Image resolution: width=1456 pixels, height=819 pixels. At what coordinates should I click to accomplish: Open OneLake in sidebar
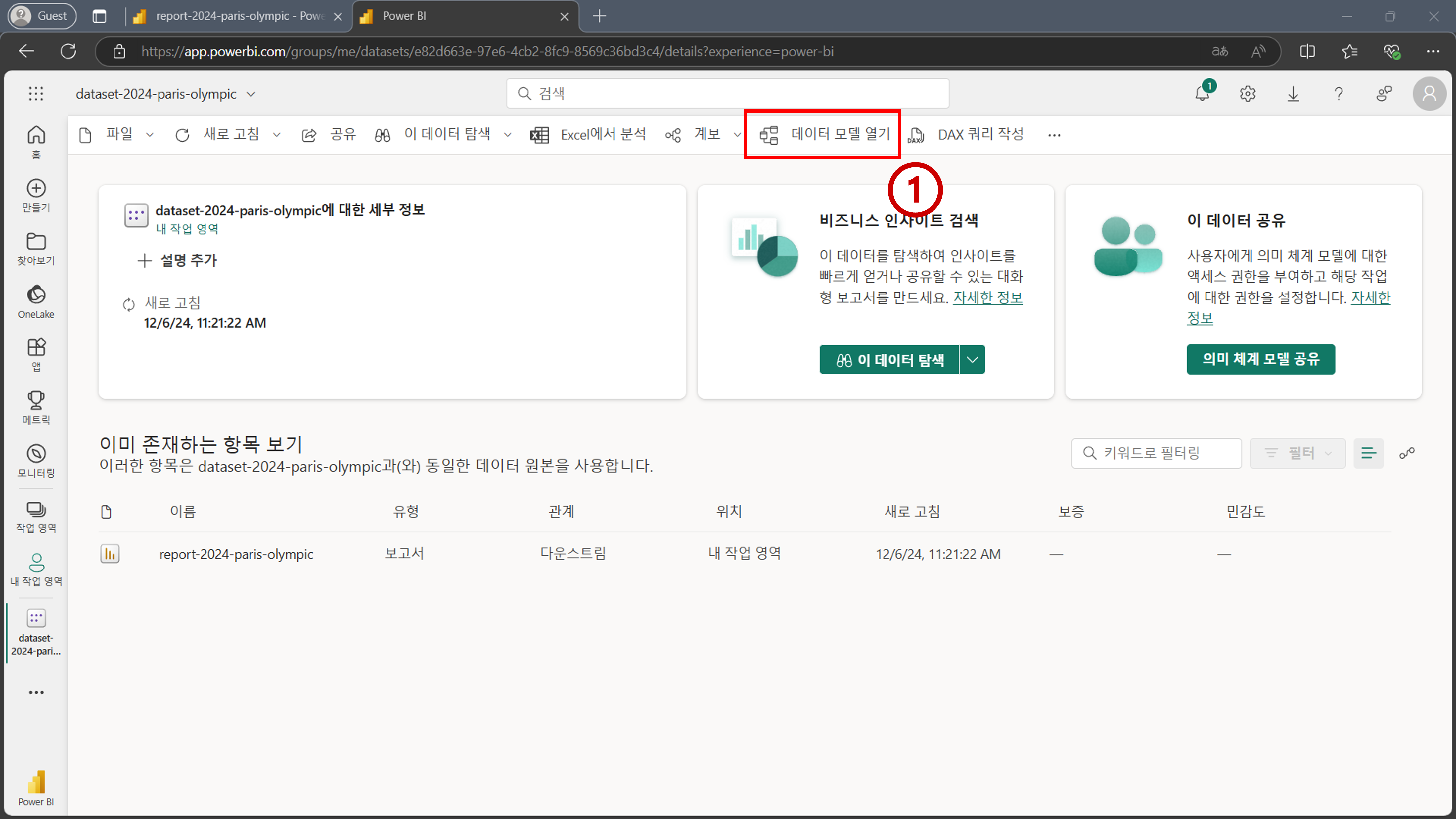coord(36,302)
